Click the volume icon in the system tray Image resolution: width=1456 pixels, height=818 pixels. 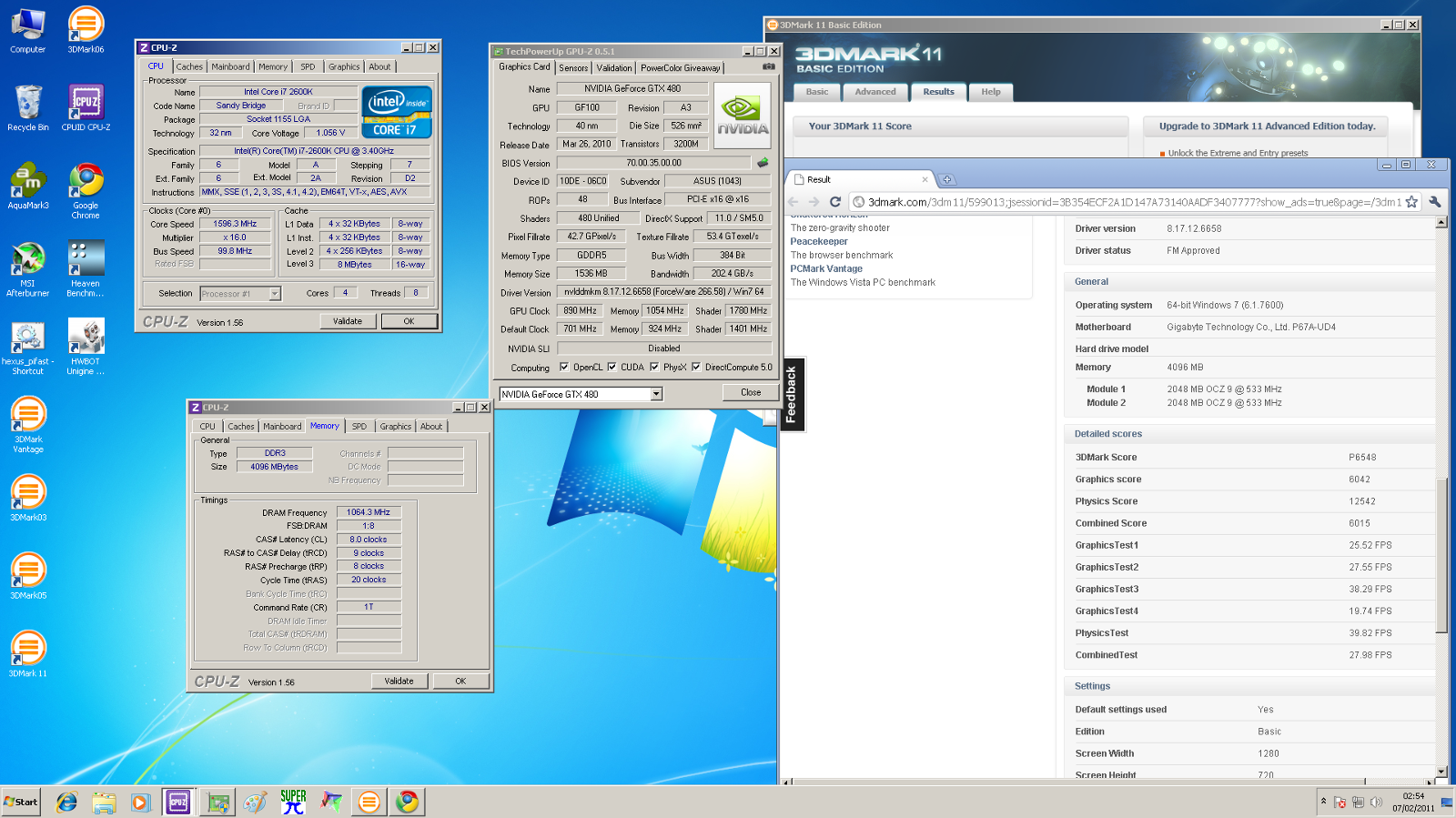[1375, 802]
